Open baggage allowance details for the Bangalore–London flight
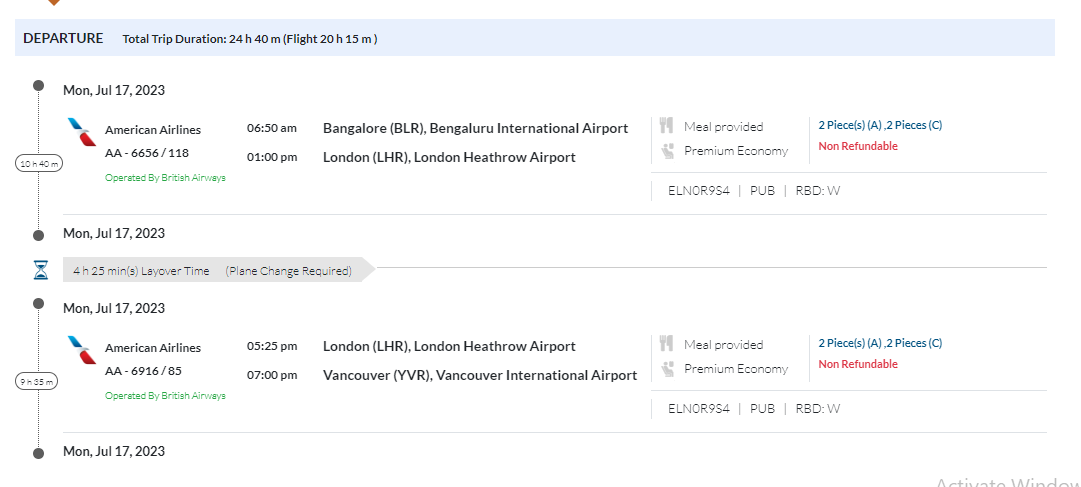Viewport: 1081px width, 487px height. click(880, 125)
